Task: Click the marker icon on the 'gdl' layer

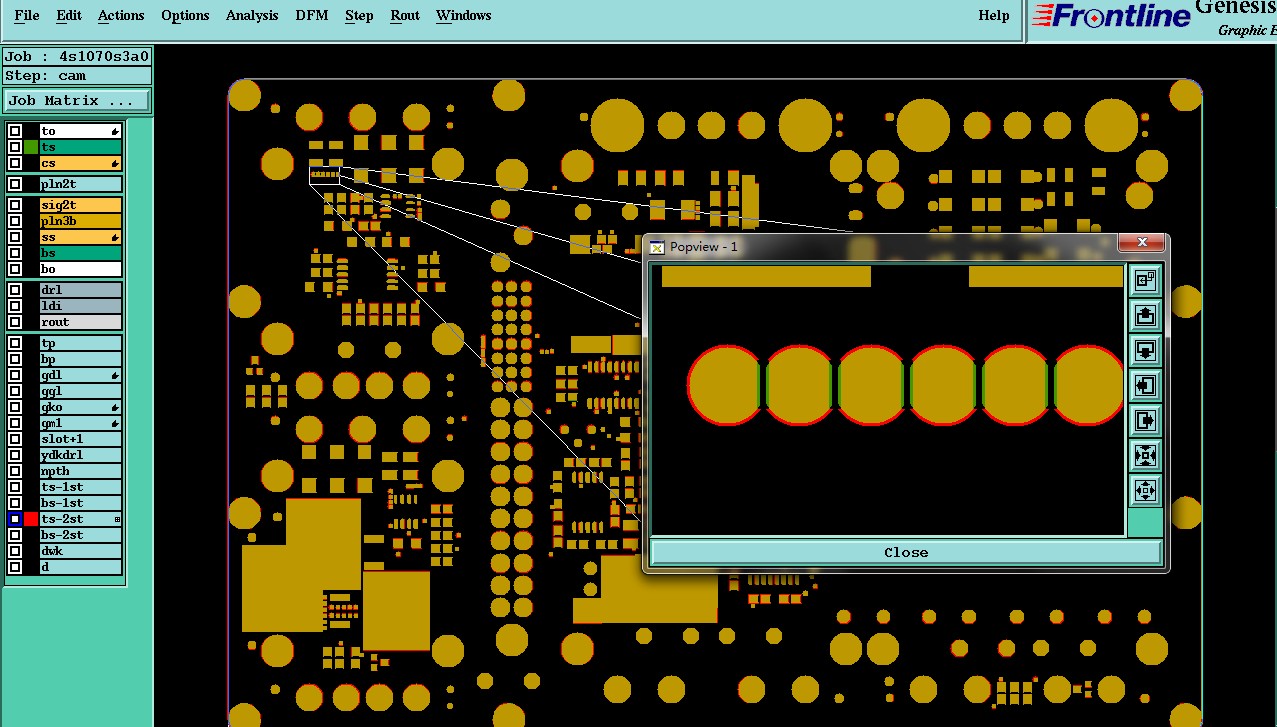Action: pyautogui.click(x=115, y=375)
